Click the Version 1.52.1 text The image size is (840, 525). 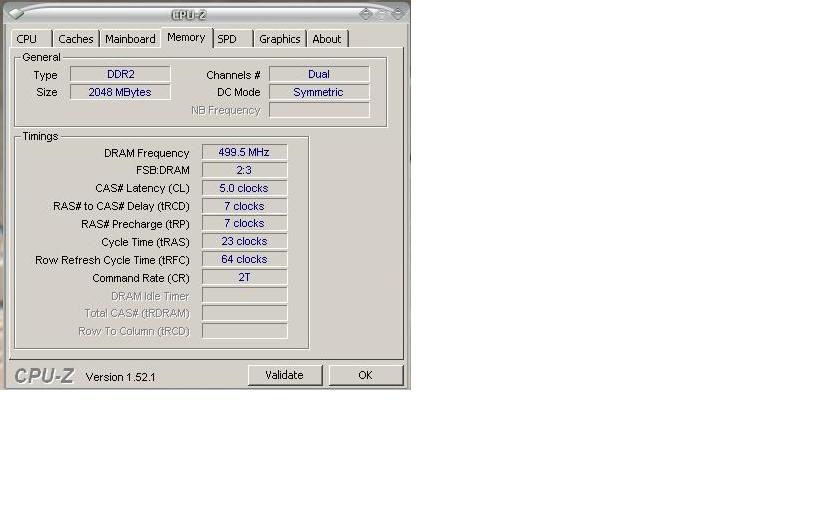pyautogui.click(x=121, y=377)
